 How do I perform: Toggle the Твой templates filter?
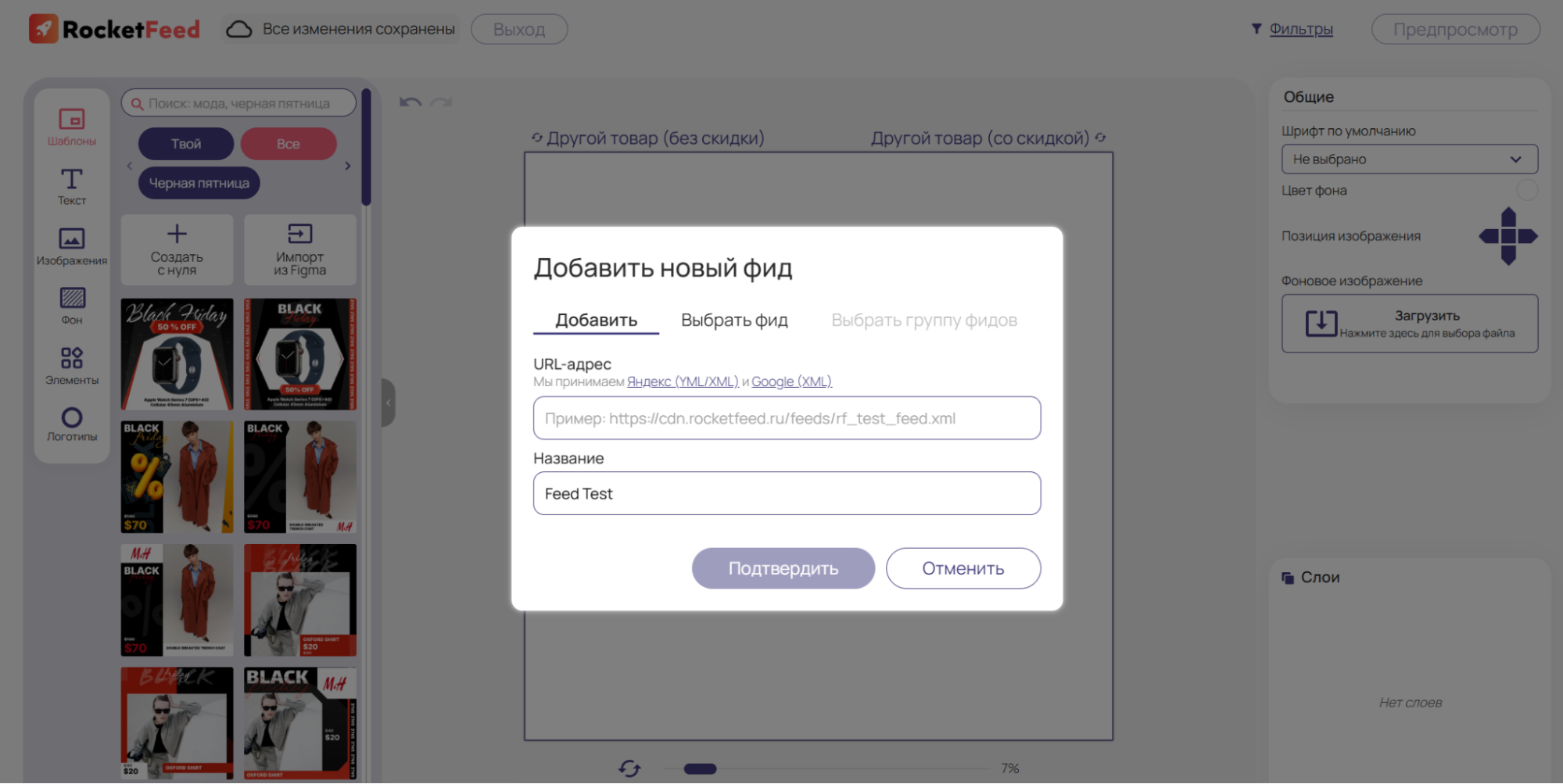coord(186,143)
